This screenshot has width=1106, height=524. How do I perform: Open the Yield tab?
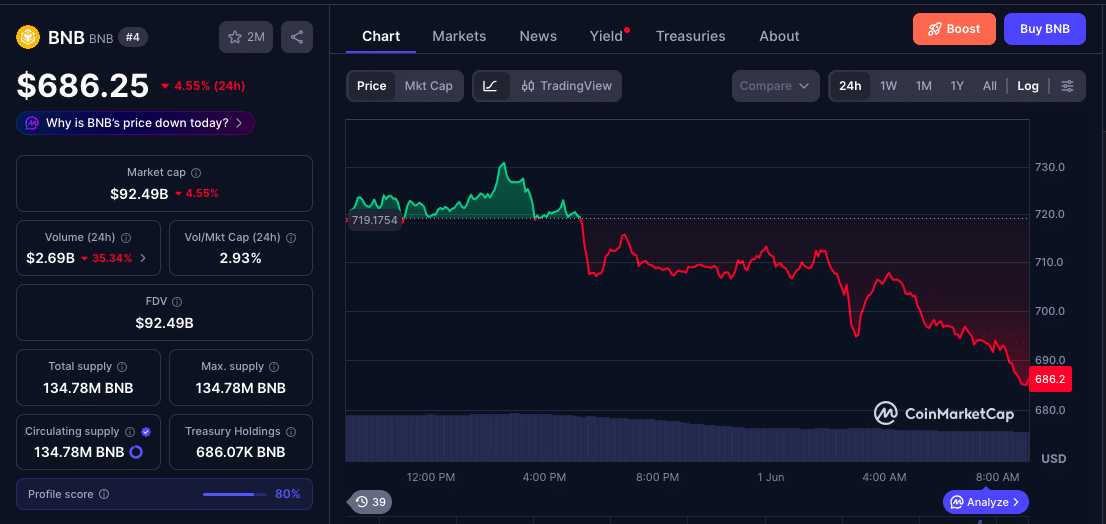(x=607, y=36)
